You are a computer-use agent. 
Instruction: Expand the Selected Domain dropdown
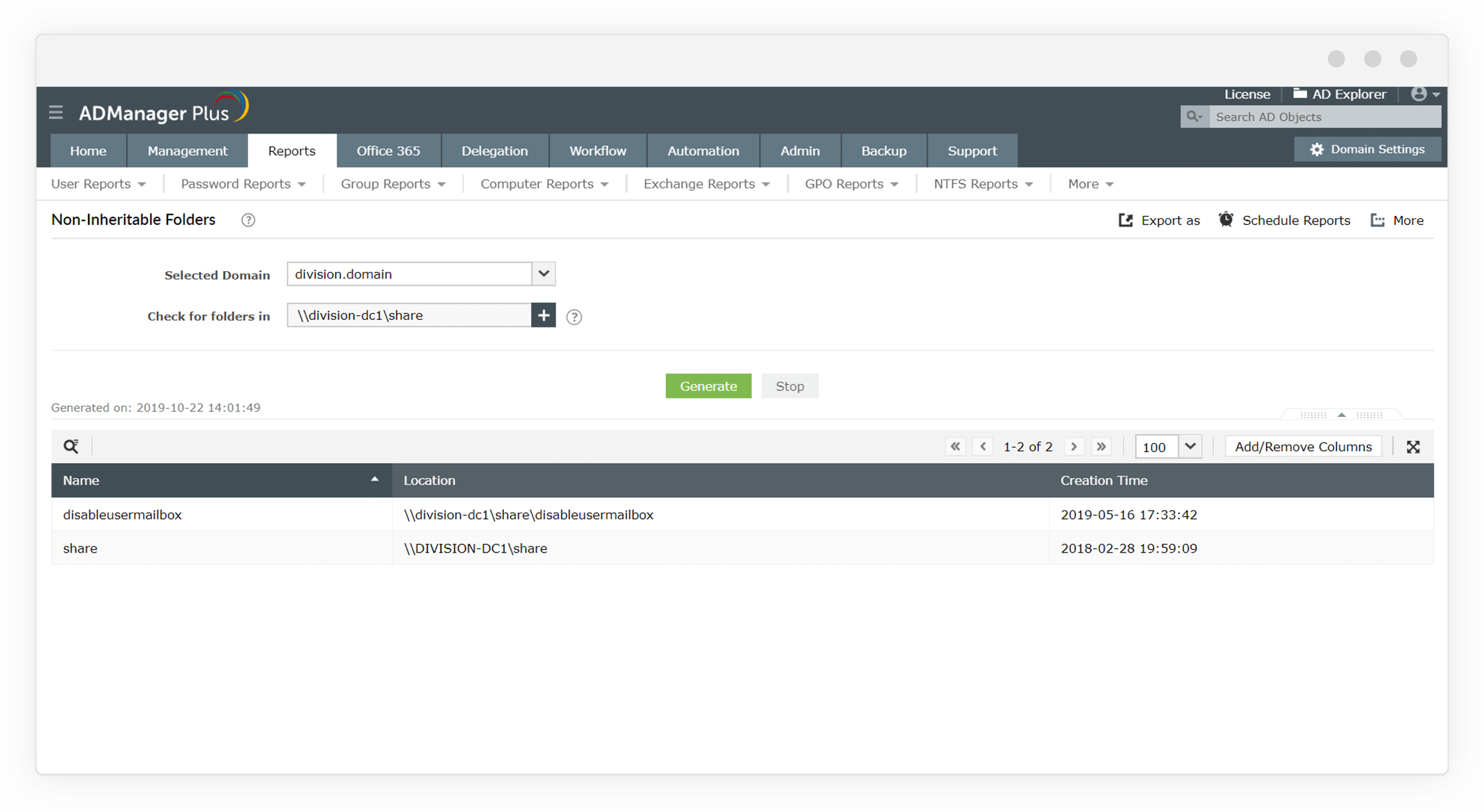pos(543,274)
